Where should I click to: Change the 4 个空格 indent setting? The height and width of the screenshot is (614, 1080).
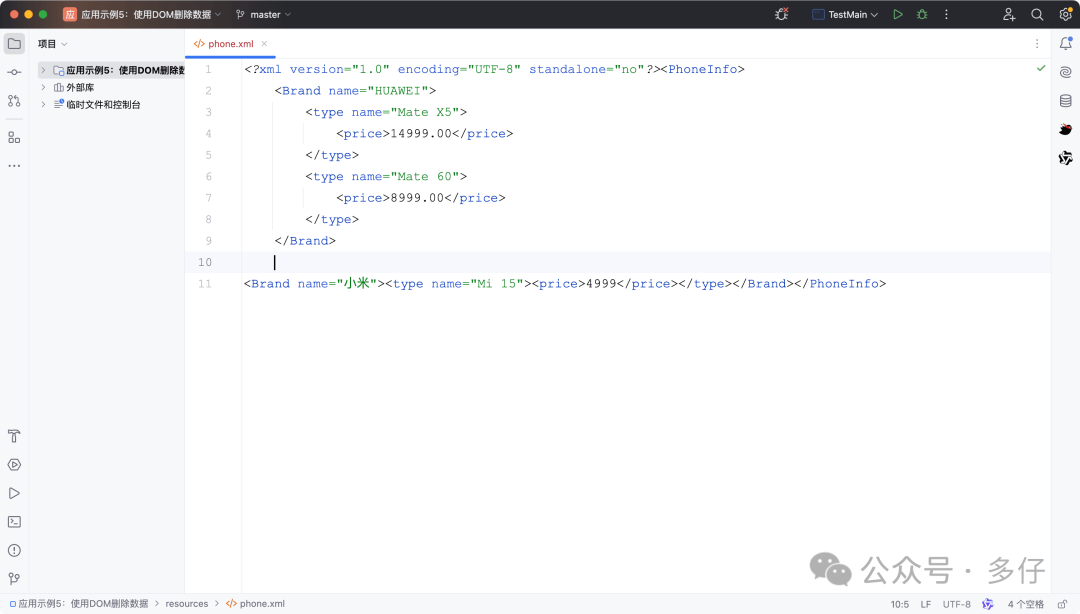click(1026, 604)
